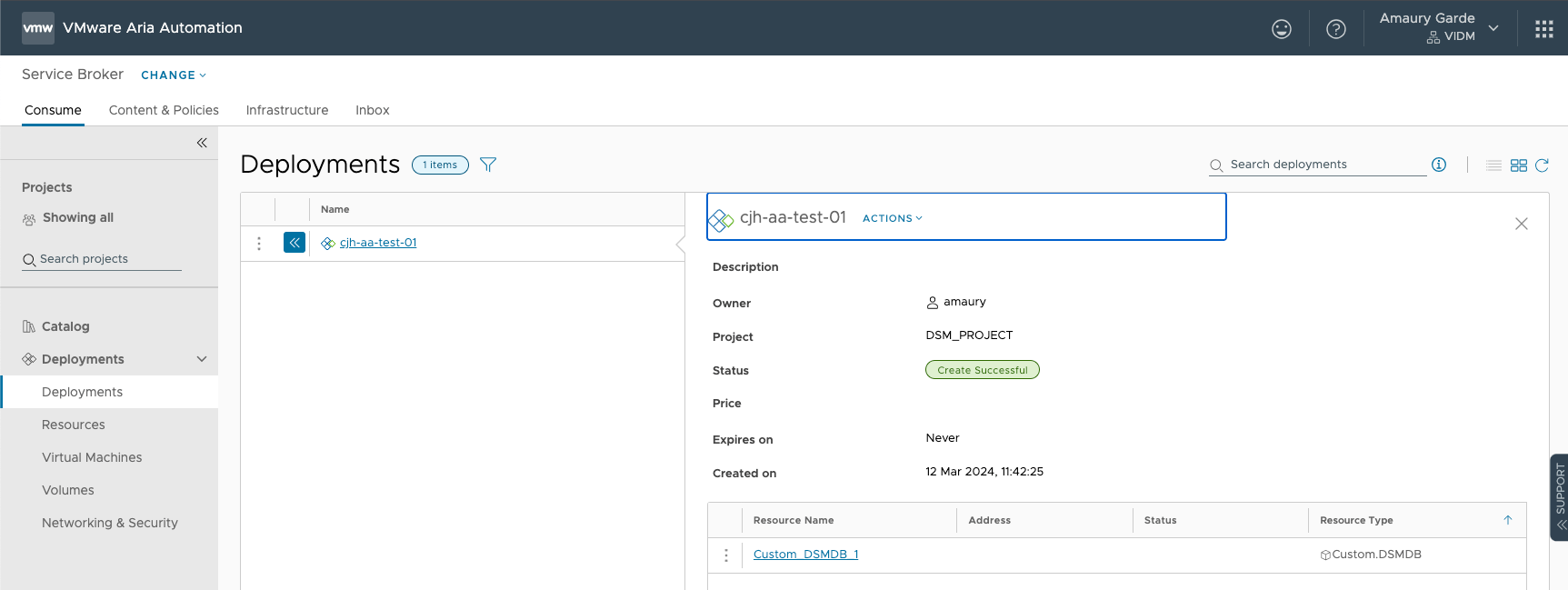1568x590 pixels.
Task: Switch to the Infrastructure tab
Action: (287, 110)
